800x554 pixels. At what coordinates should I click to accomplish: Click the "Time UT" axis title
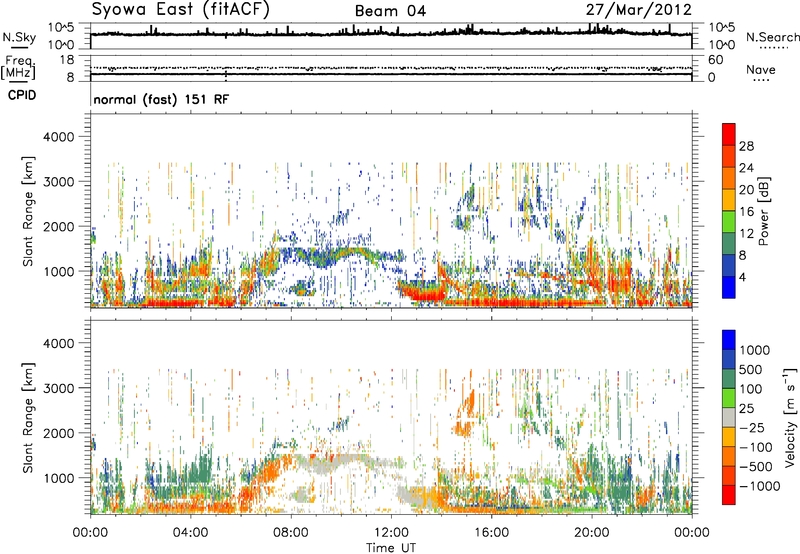(x=391, y=548)
